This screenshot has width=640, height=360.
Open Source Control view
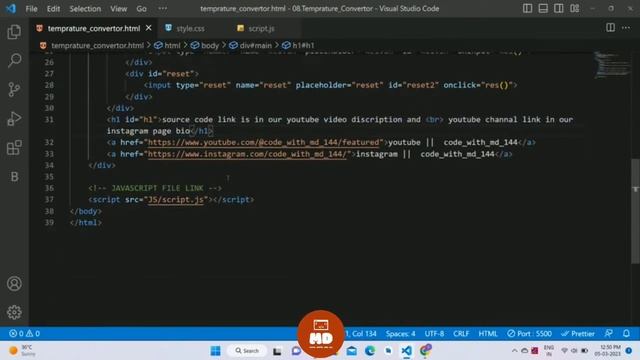[14, 89]
